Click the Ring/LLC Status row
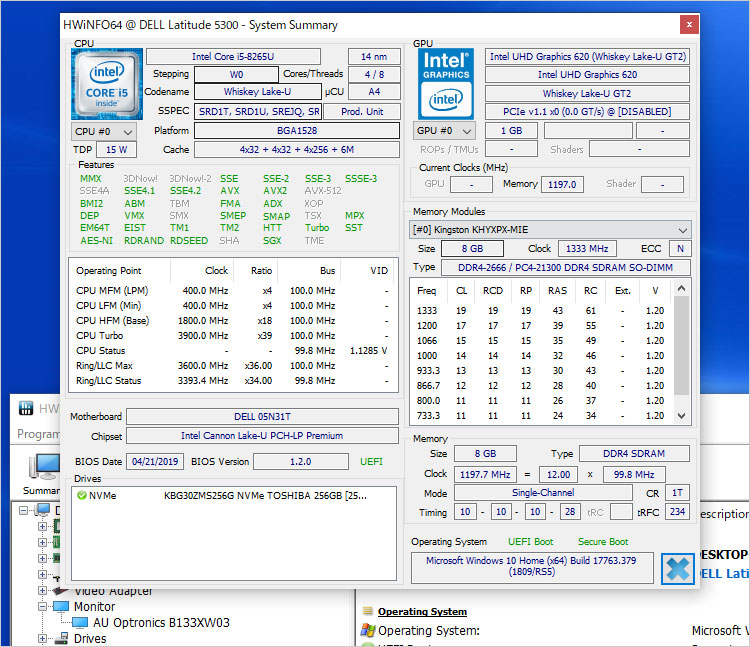 [233, 381]
